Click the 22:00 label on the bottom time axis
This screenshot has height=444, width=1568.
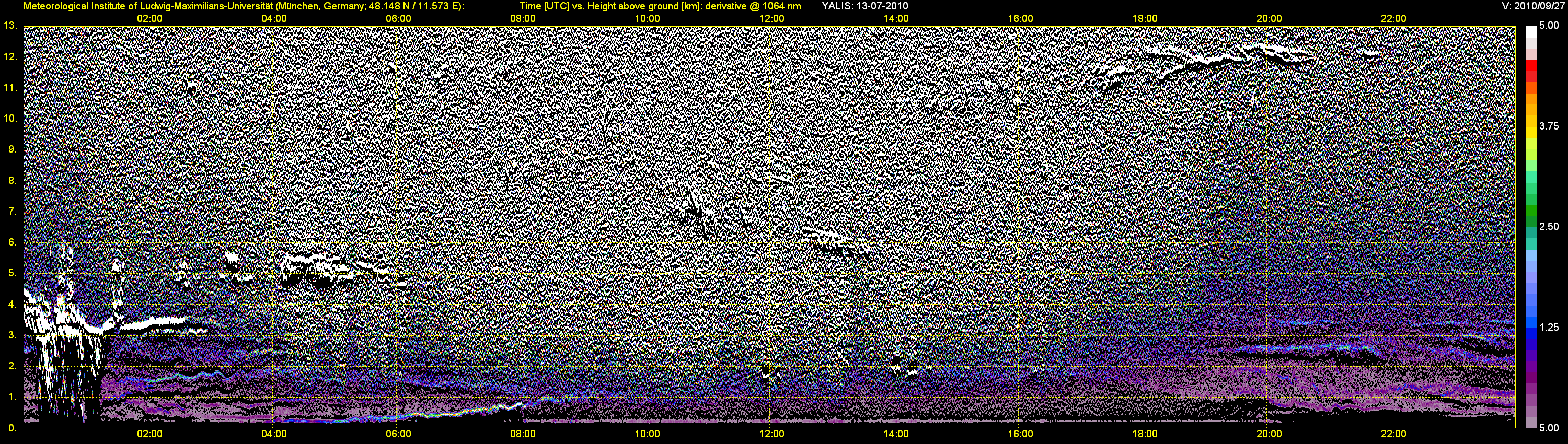click(x=1393, y=434)
